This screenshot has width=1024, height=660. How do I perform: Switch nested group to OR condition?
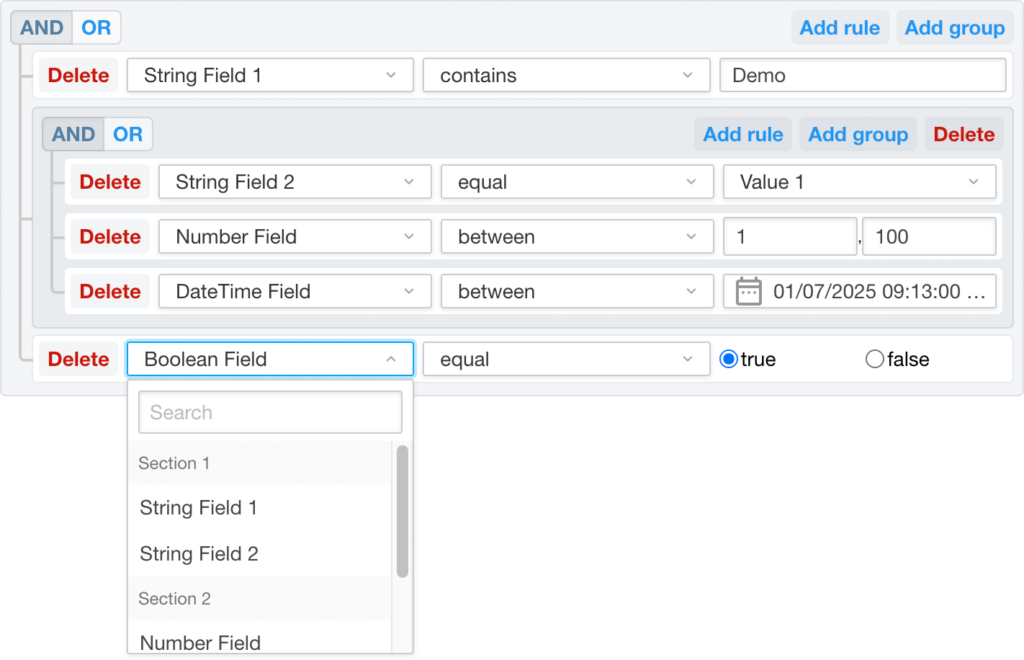pos(127,135)
